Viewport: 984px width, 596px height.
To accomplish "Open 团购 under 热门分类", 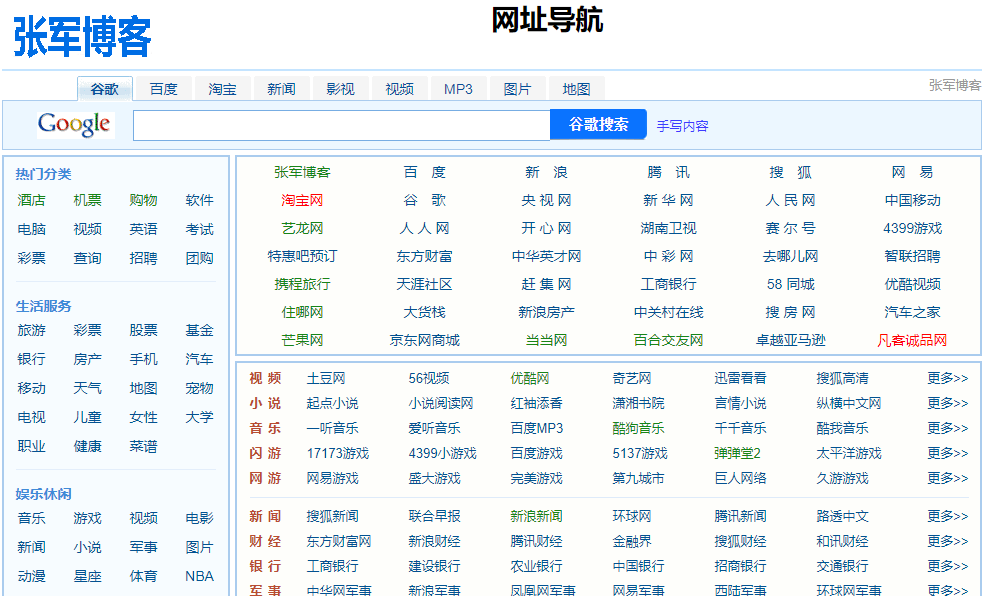I will (200, 258).
